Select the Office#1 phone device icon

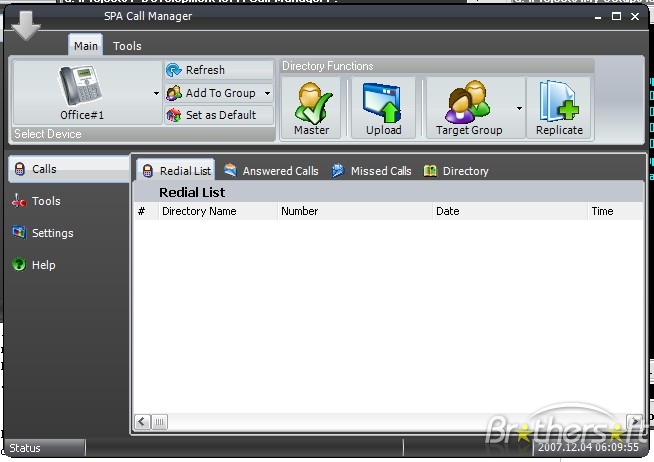(x=81, y=86)
